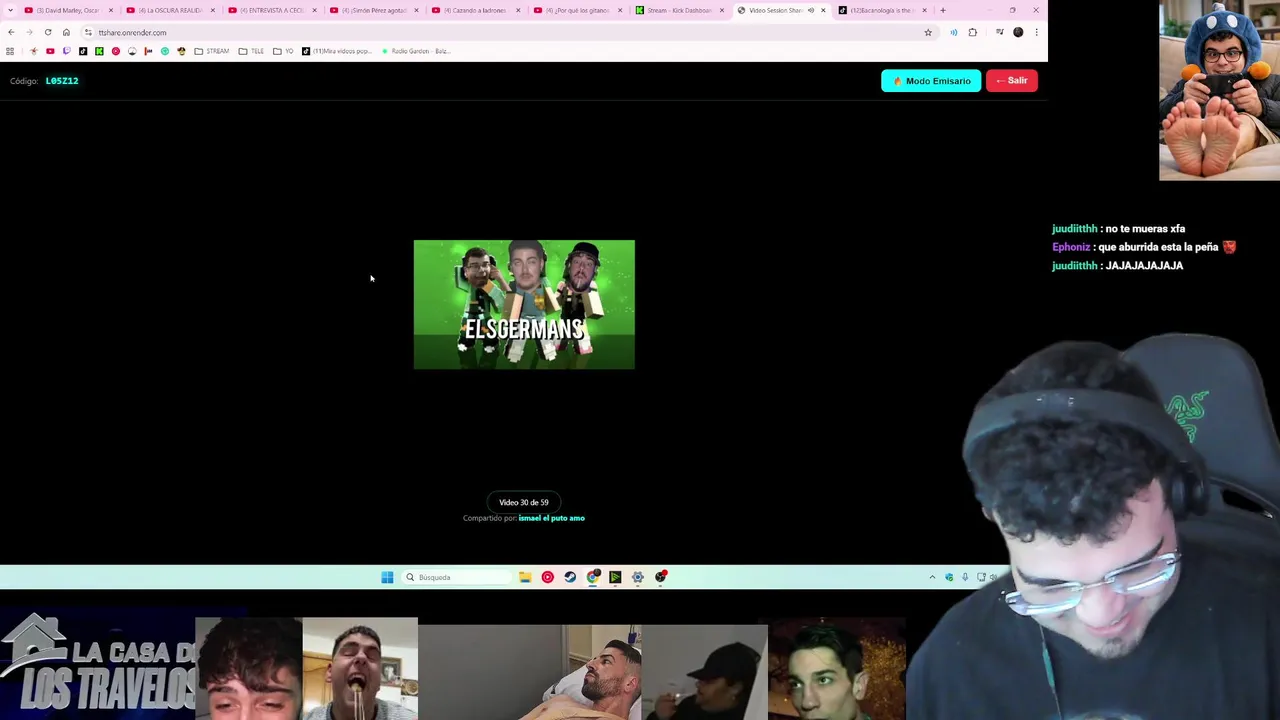Show hidden system tray icons
1280x720 pixels.
tap(932, 577)
